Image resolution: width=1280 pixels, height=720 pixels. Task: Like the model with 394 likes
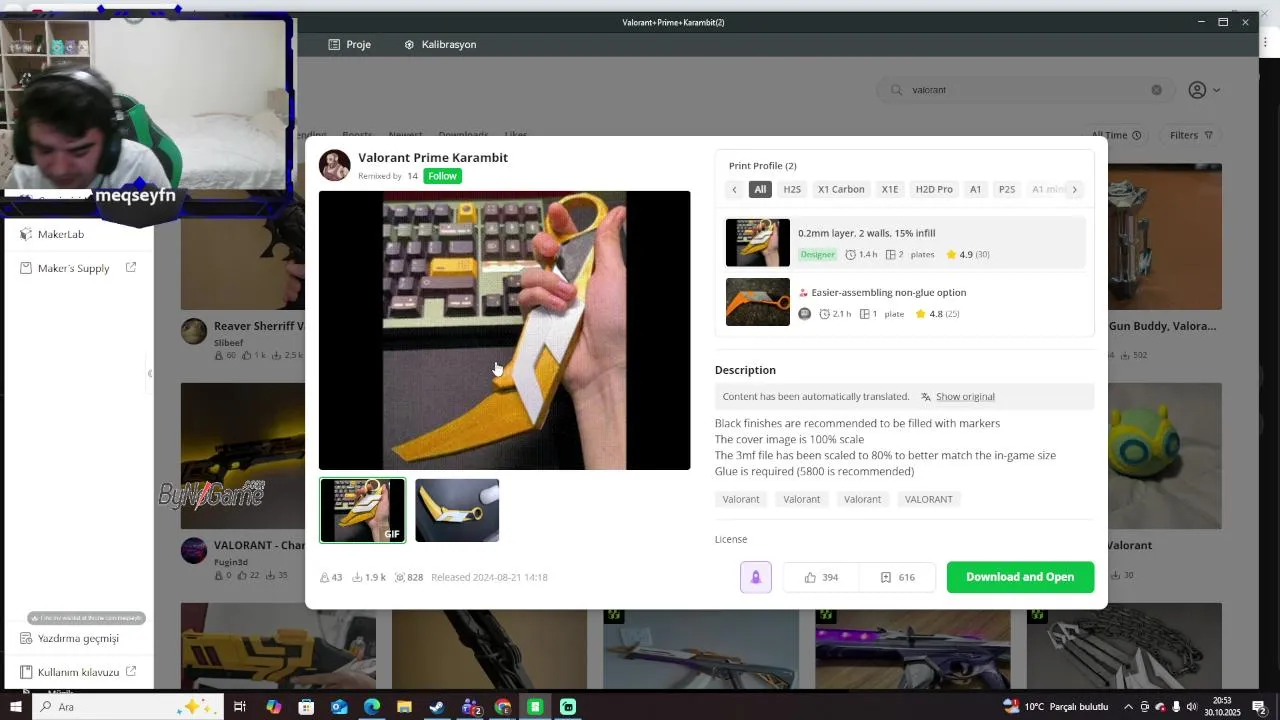[x=821, y=577]
